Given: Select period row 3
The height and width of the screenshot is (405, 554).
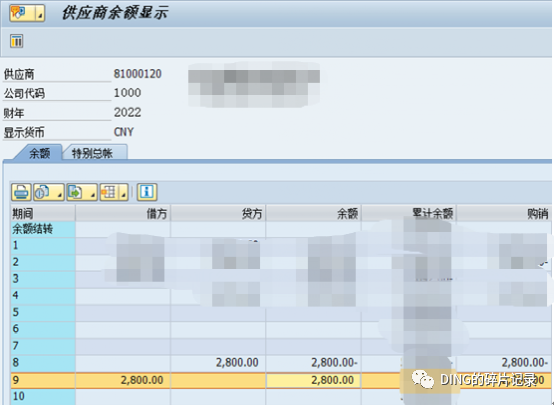Looking at the screenshot, I should [x=43, y=278].
